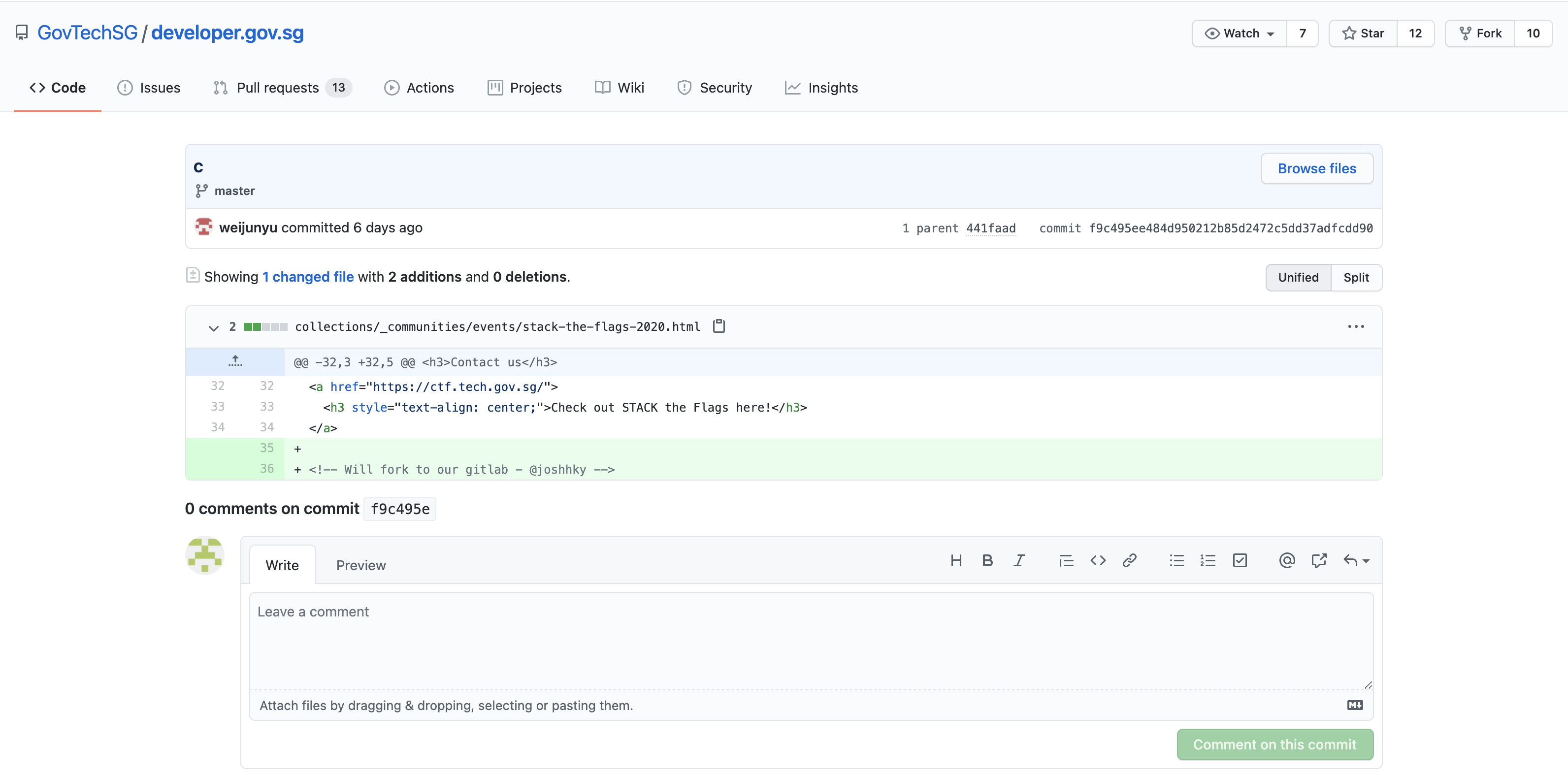Click the green commenter avatar
This screenshot has height=775, width=1568.
(204, 555)
